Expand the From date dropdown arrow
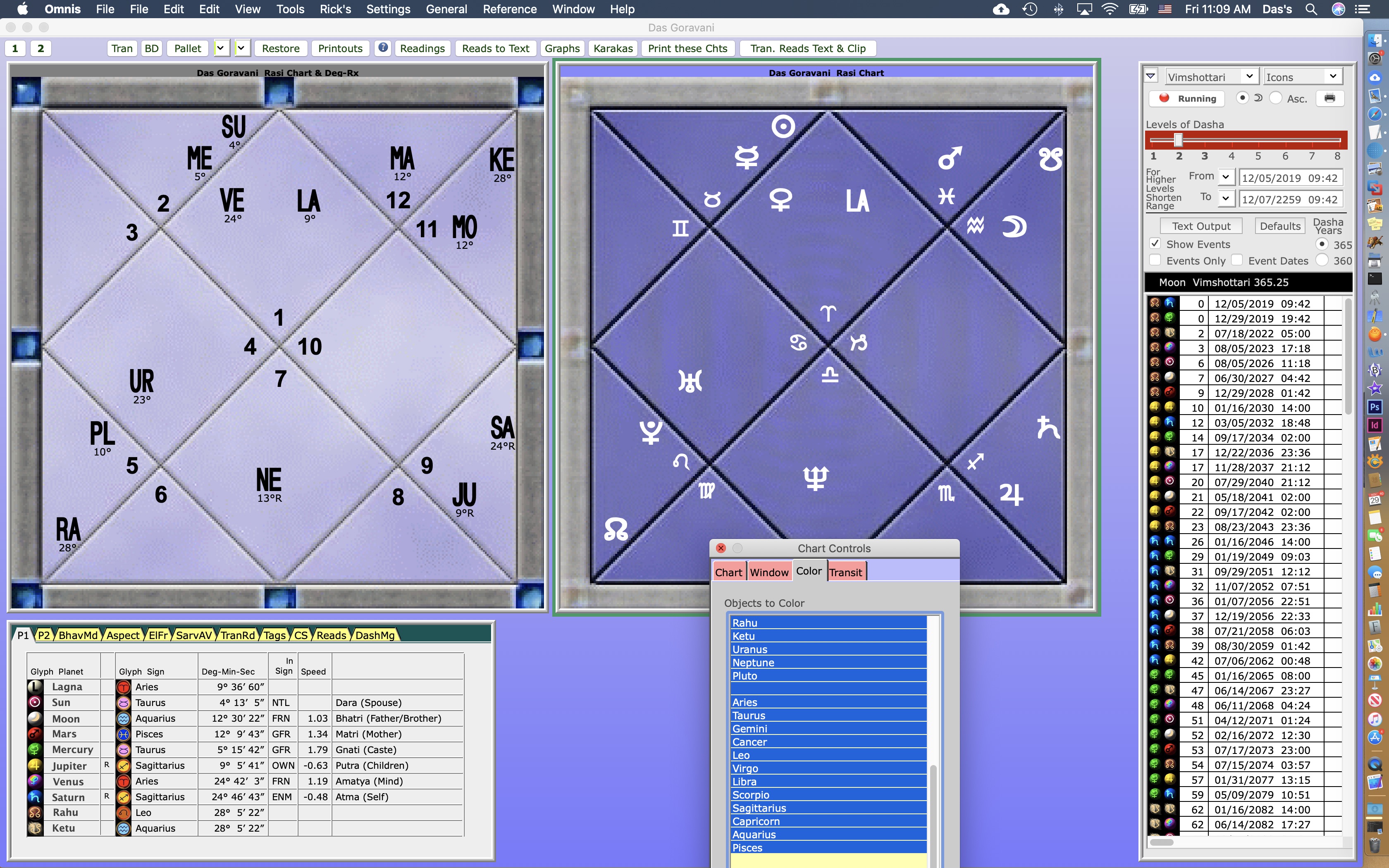The image size is (1389, 868). pyautogui.click(x=1226, y=177)
